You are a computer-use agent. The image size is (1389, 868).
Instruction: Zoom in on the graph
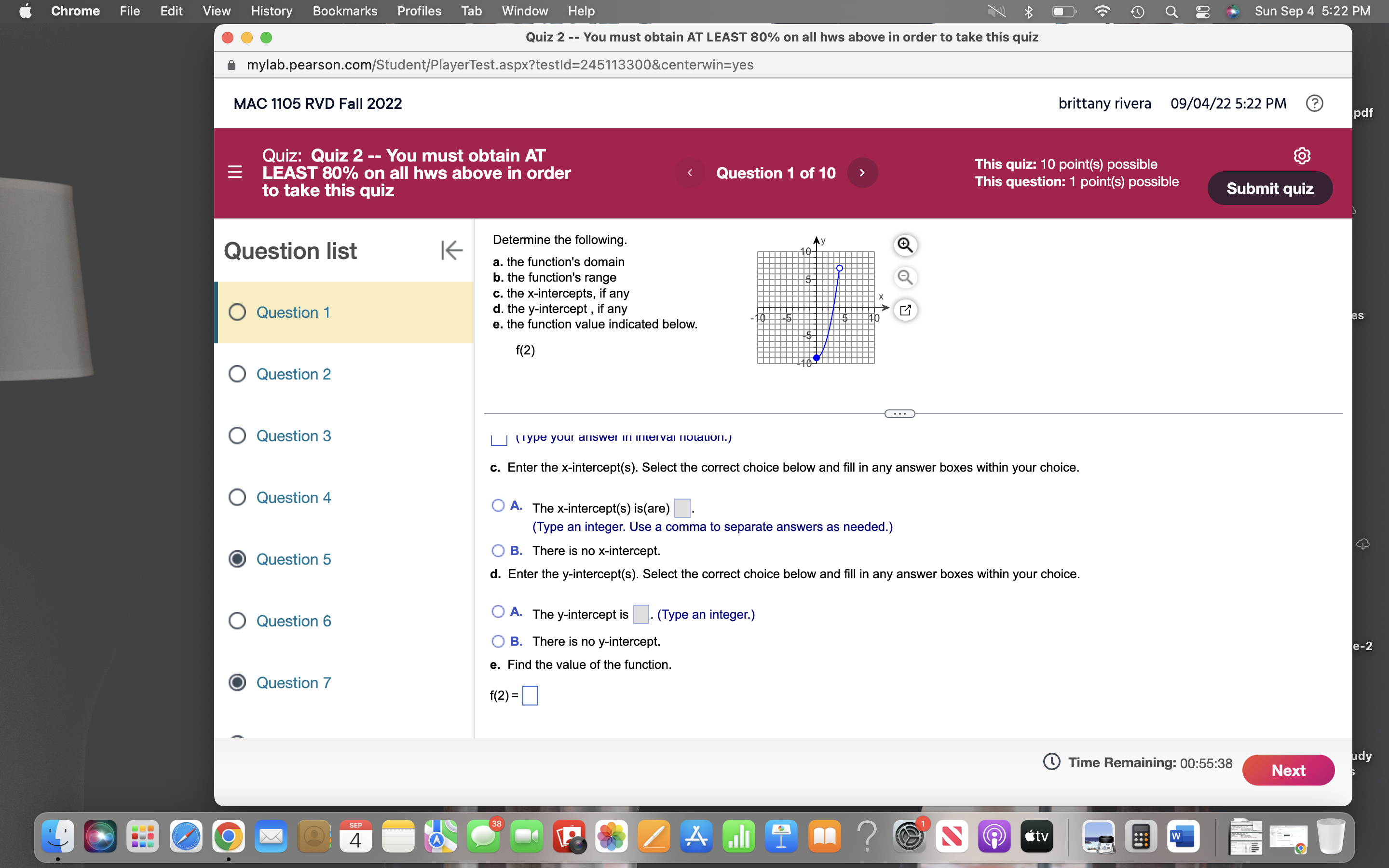click(x=905, y=245)
